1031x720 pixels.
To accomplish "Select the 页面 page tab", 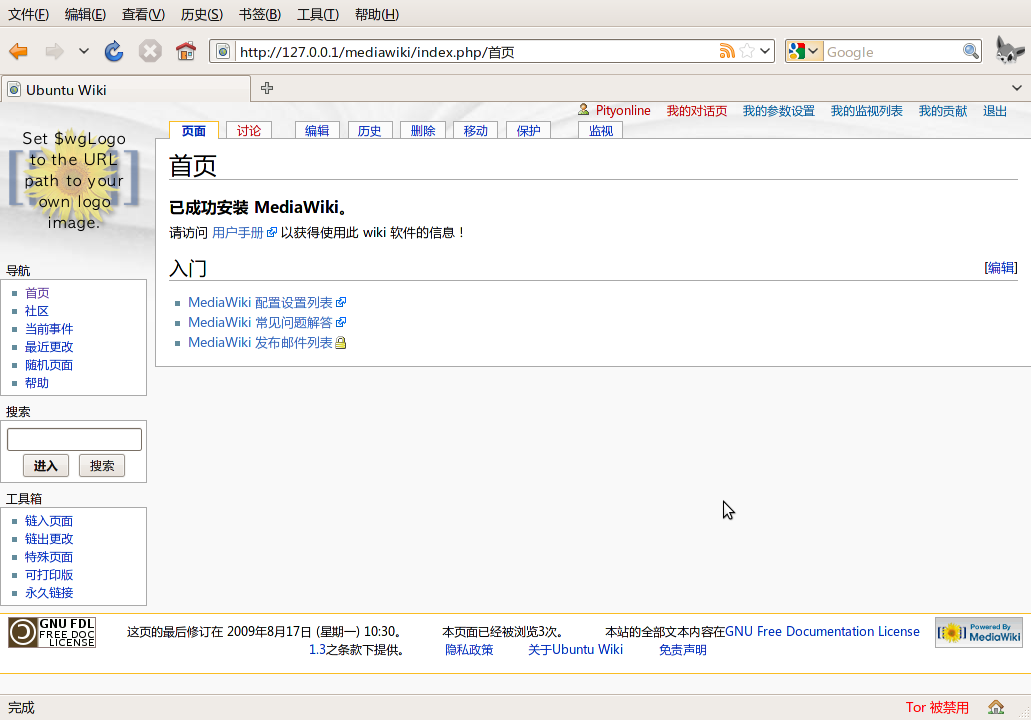I will point(194,130).
